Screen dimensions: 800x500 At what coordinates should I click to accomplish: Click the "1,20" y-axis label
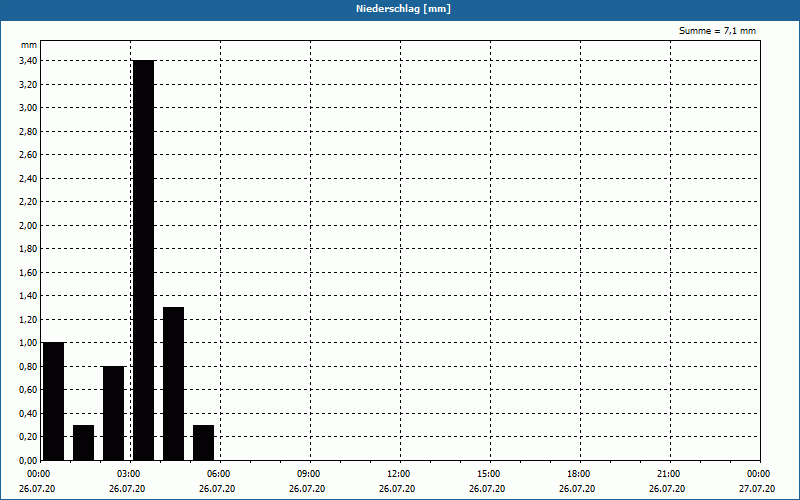(28, 319)
